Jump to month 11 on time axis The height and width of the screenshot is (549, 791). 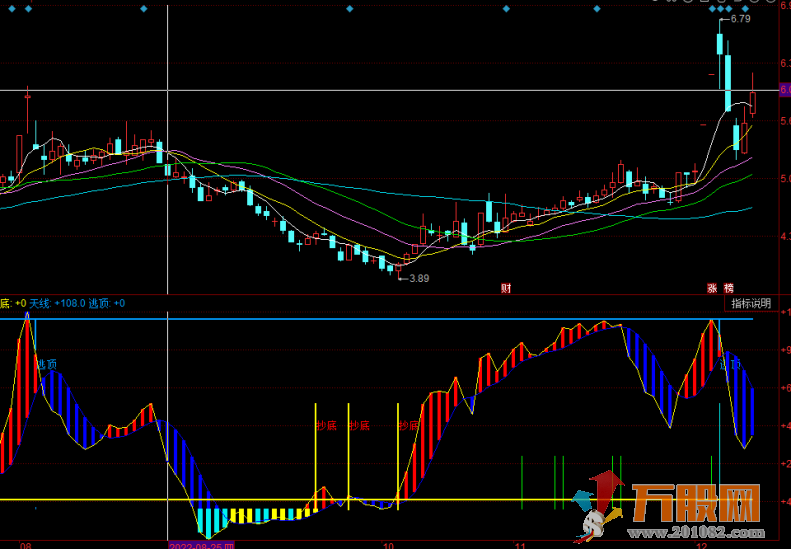[x=520, y=545]
